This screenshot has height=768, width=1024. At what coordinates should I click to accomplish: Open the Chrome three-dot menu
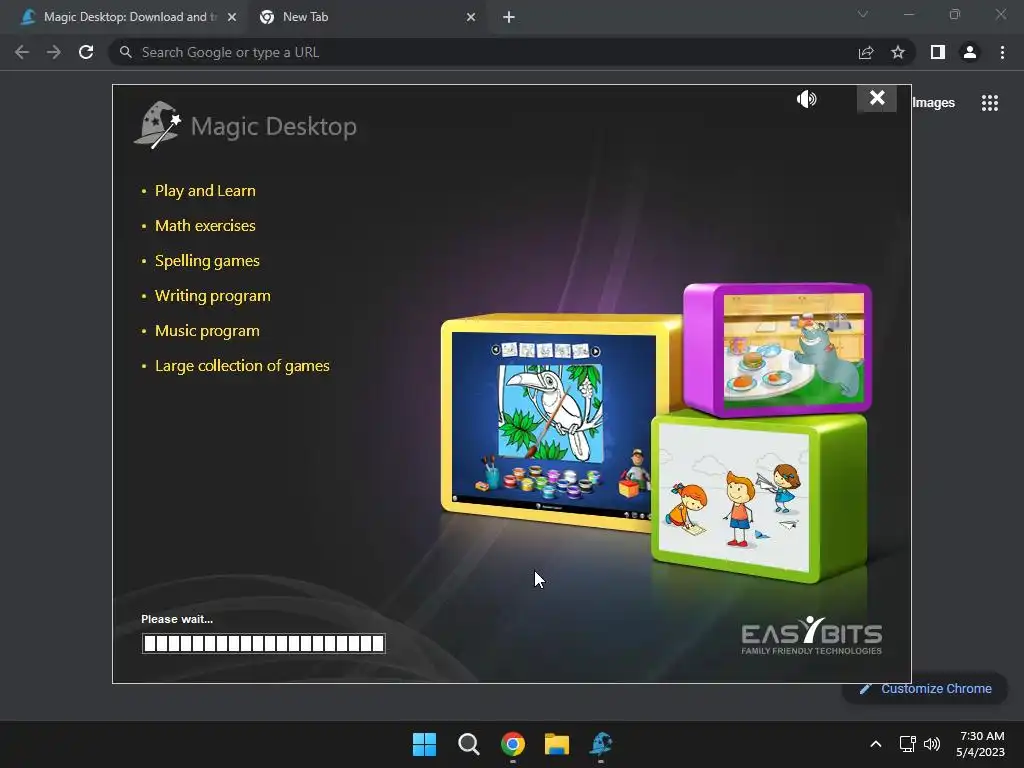point(1002,52)
